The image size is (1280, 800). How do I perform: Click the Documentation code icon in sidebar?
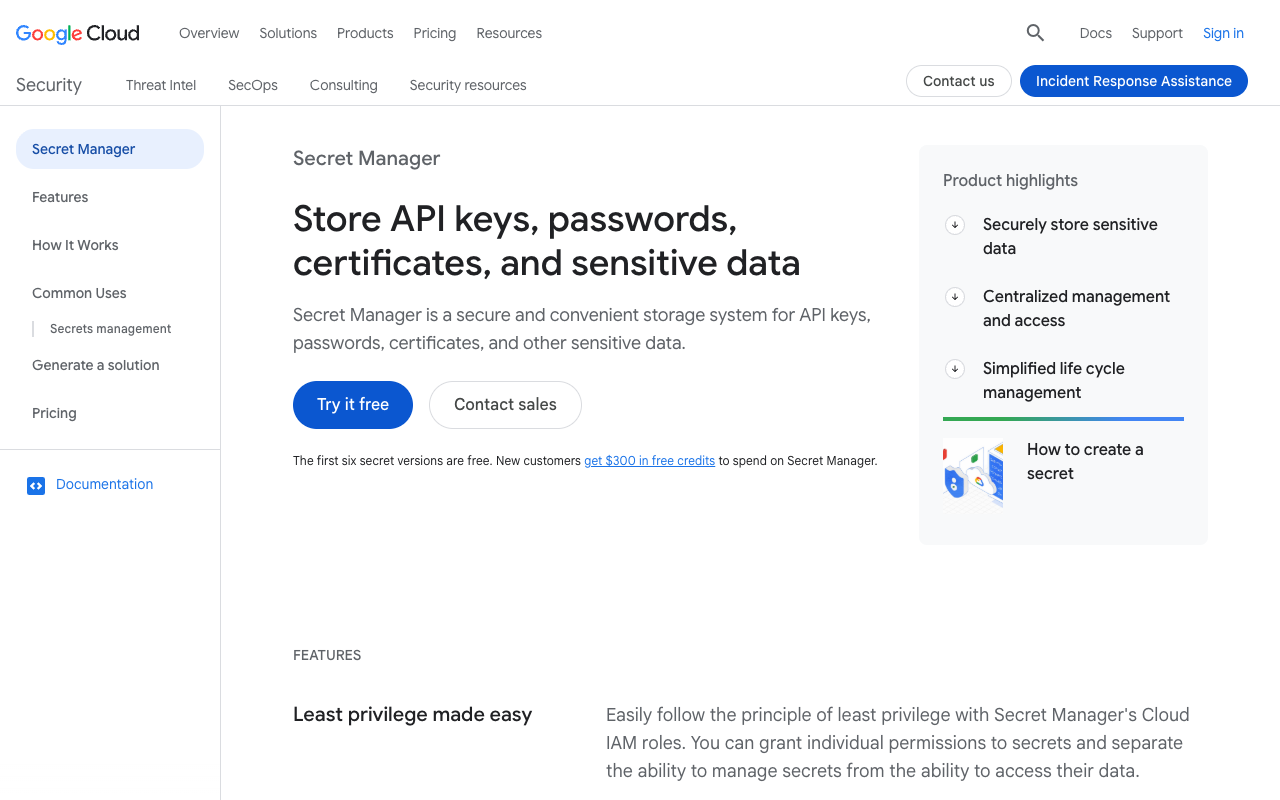click(36, 485)
